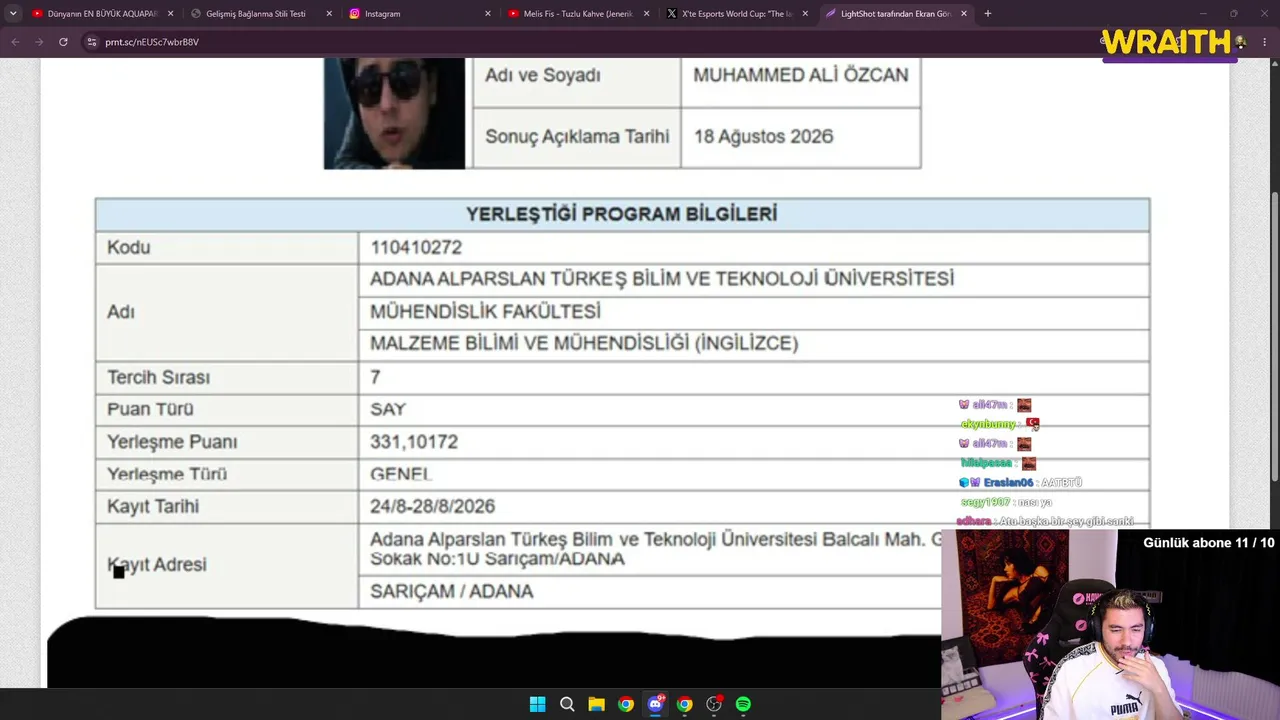This screenshot has height=720, width=1280.
Task: Click name MUHAMMED ALİ ÖZCAN
Action: point(801,75)
